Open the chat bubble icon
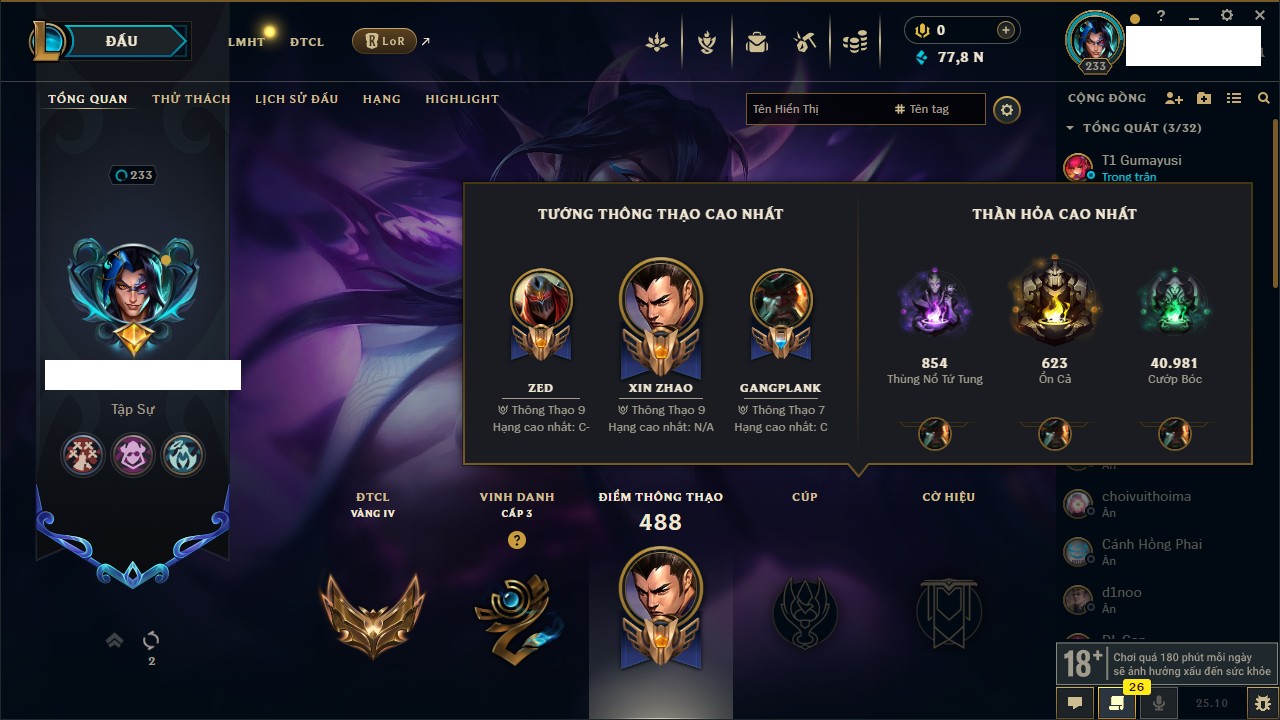 1075,703
